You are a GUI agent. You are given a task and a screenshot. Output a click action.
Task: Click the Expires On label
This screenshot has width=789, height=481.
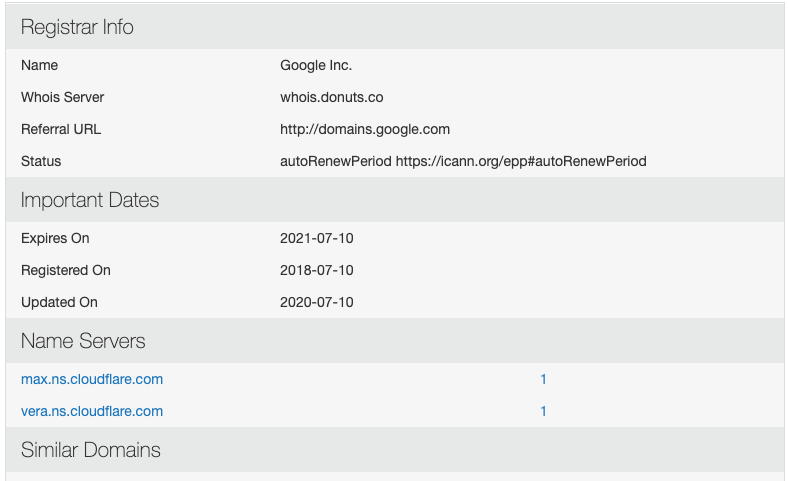[x=55, y=238]
